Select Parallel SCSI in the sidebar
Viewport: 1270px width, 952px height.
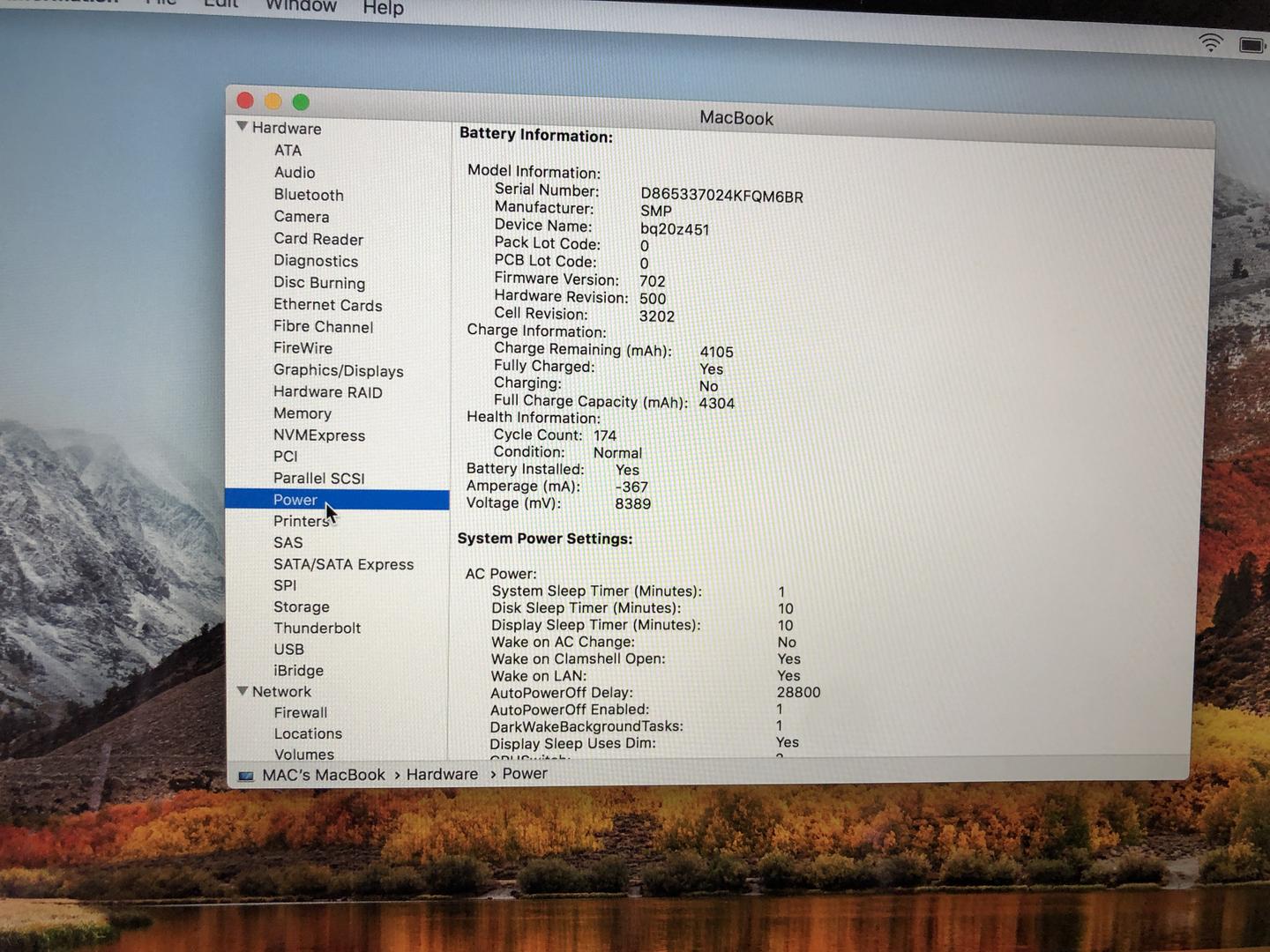[319, 479]
